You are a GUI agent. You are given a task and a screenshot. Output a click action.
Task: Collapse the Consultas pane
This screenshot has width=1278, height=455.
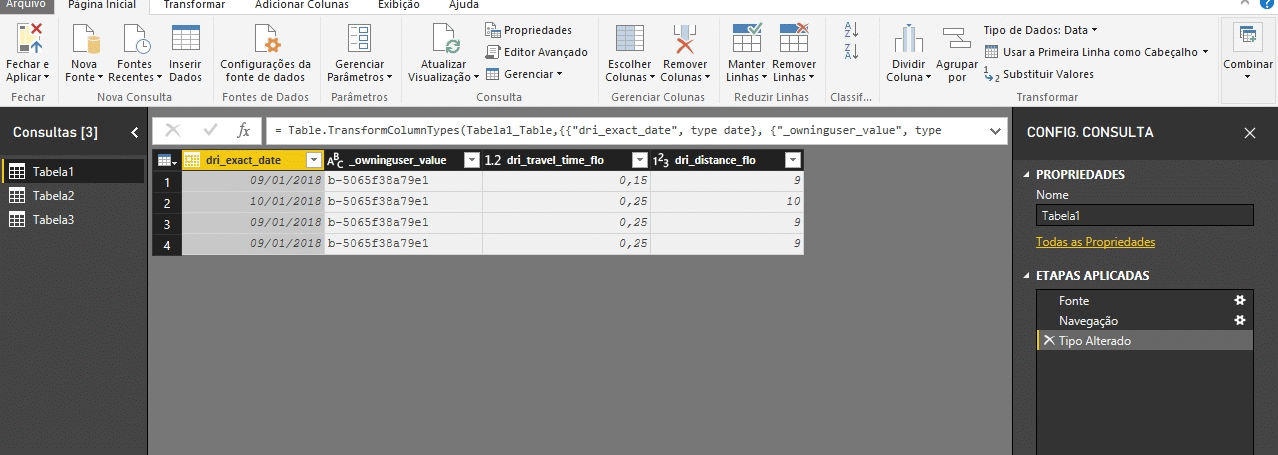tap(135, 132)
